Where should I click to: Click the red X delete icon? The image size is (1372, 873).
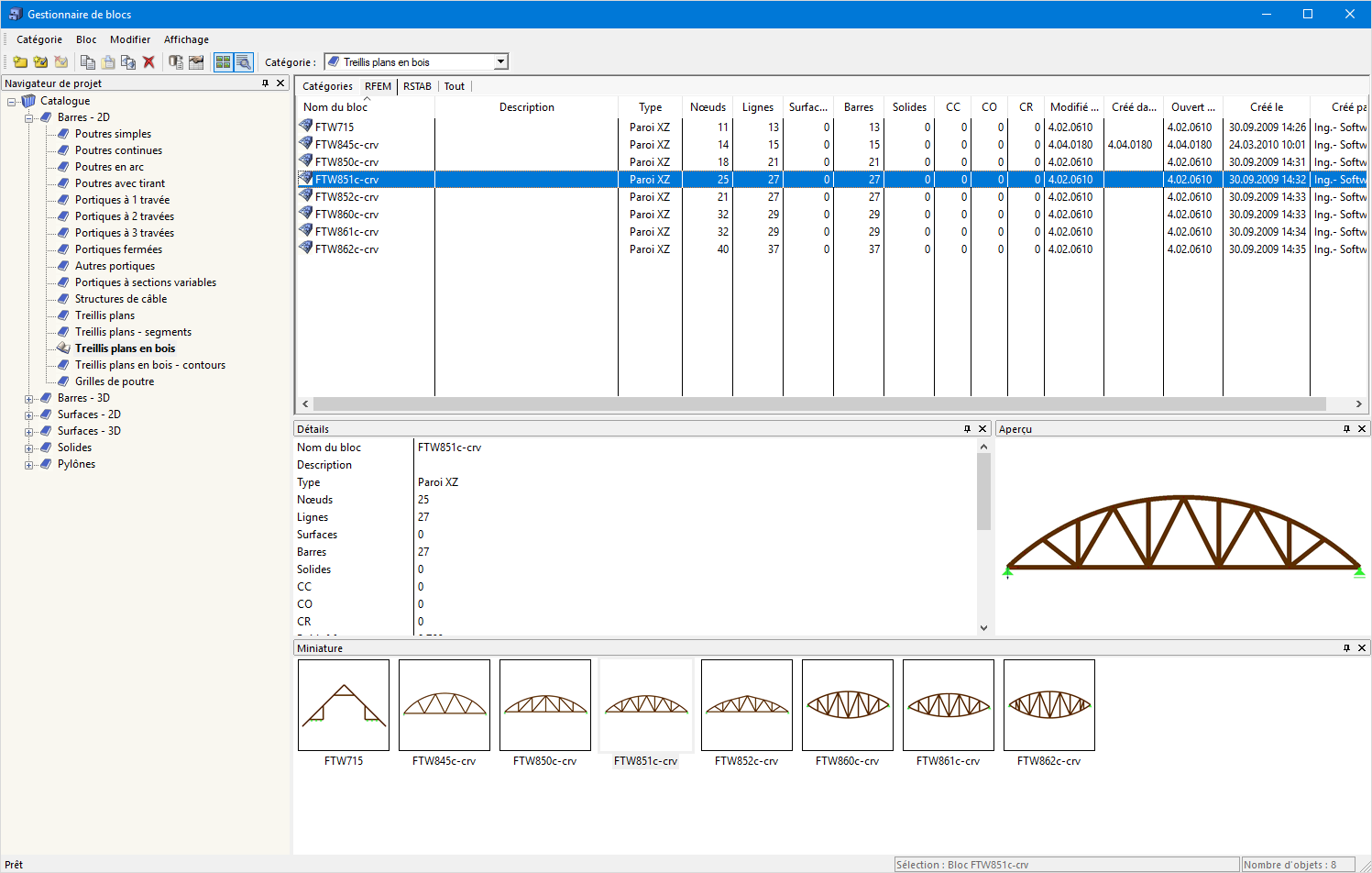[148, 62]
